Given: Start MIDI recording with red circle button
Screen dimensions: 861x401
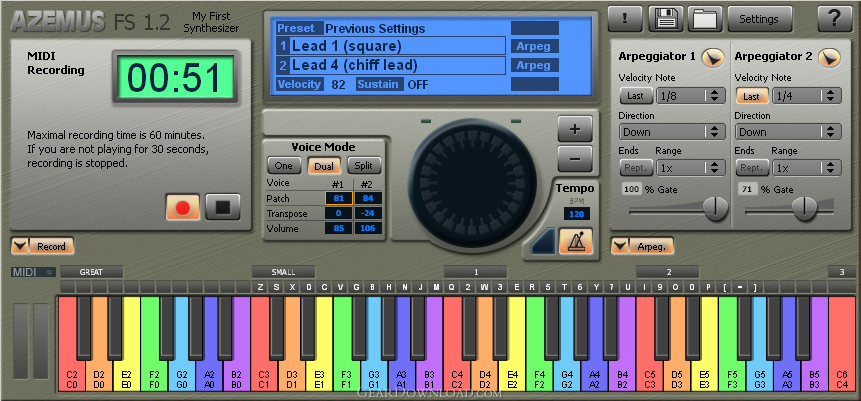Looking at the screenshot, I should click(x=183, y=207).
